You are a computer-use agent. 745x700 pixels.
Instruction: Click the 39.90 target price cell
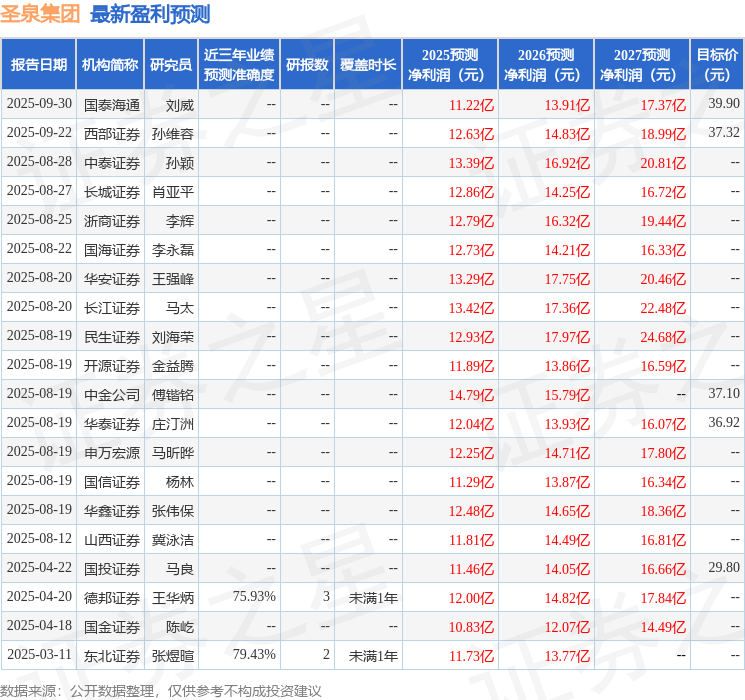(723, 104)
